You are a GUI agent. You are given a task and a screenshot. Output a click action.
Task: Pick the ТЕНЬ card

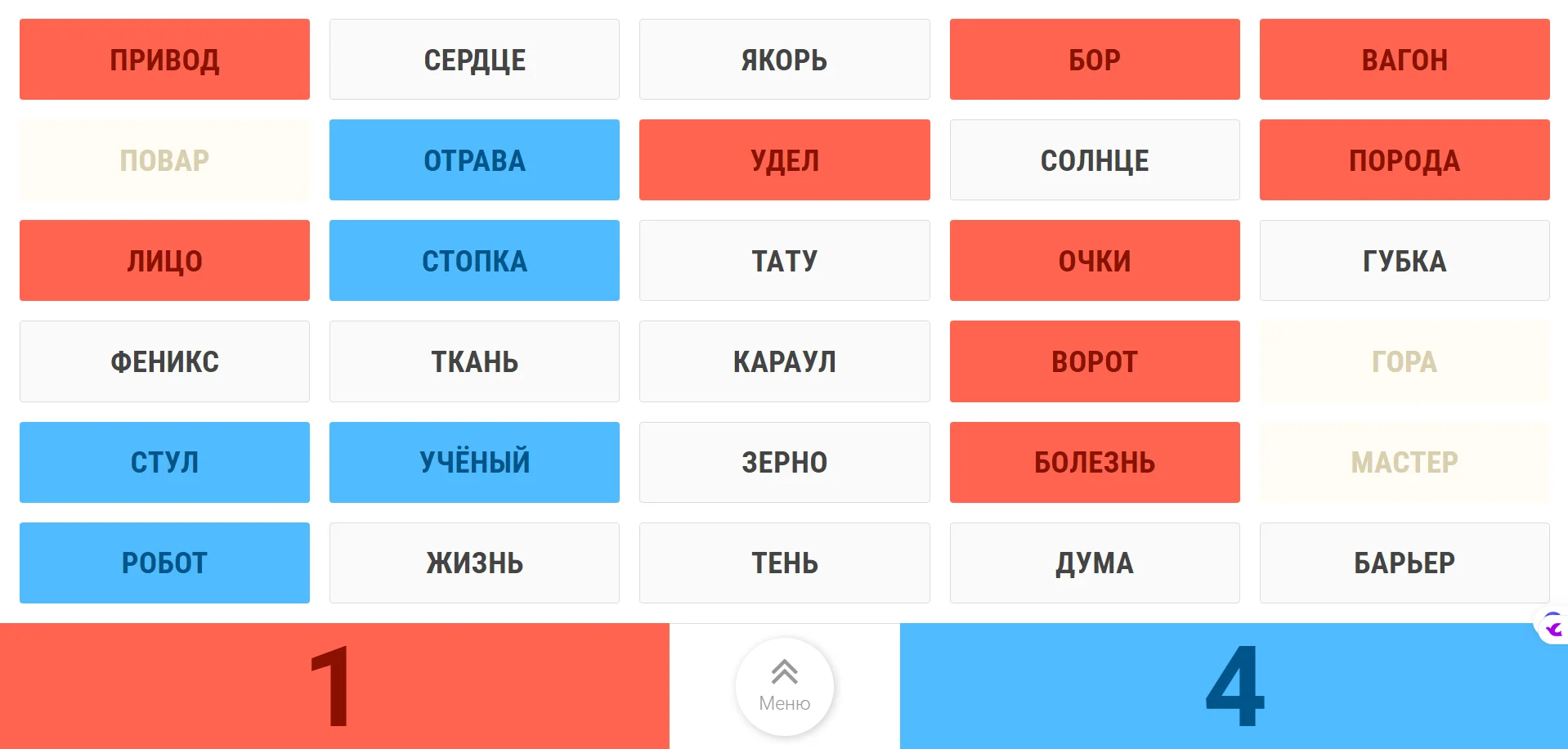point(784,563)
